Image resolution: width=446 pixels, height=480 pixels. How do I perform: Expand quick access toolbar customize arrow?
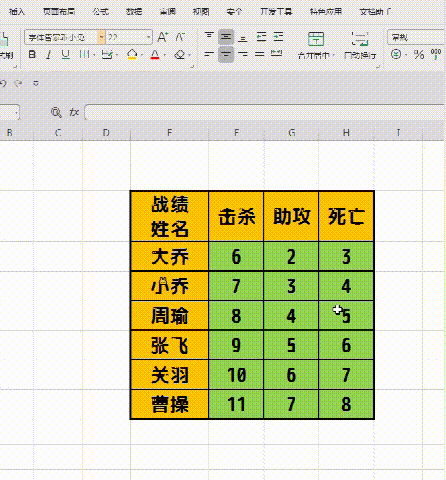[x=36, y=83]
